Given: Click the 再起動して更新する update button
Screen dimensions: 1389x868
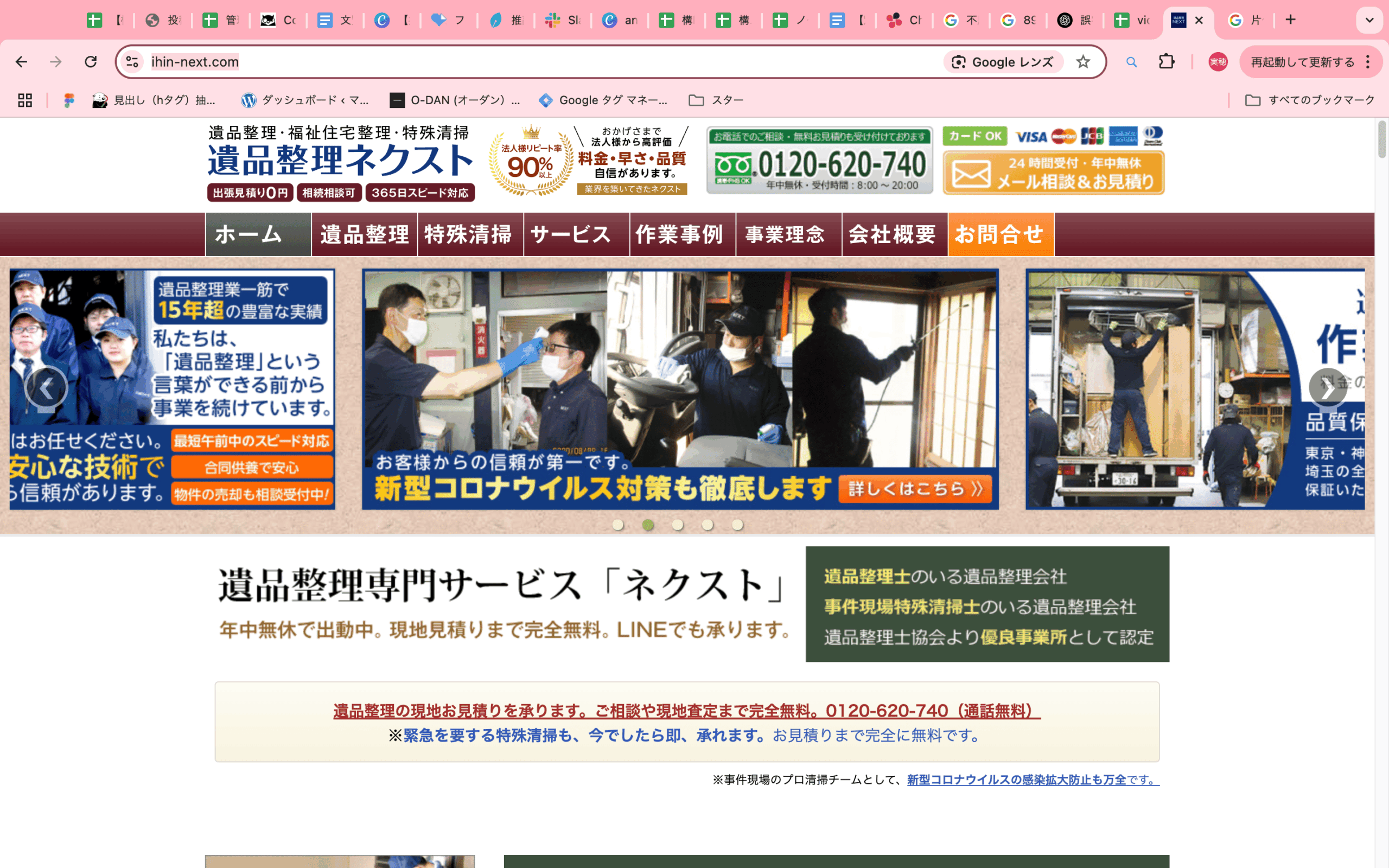Looking at the screenshot, I should coord(1302,62).
